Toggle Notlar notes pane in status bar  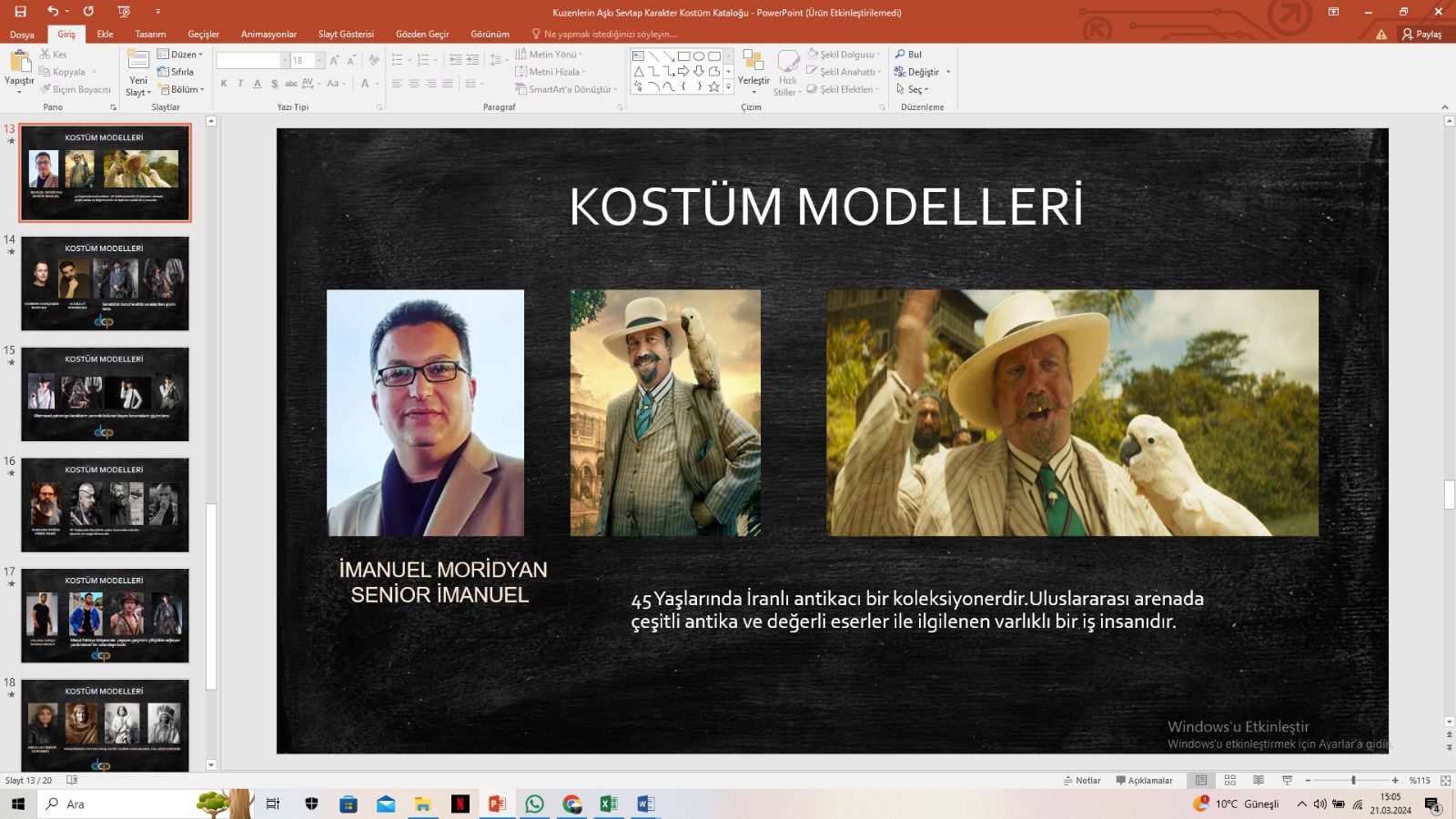pyautogui.click(x=1082, y=781)
